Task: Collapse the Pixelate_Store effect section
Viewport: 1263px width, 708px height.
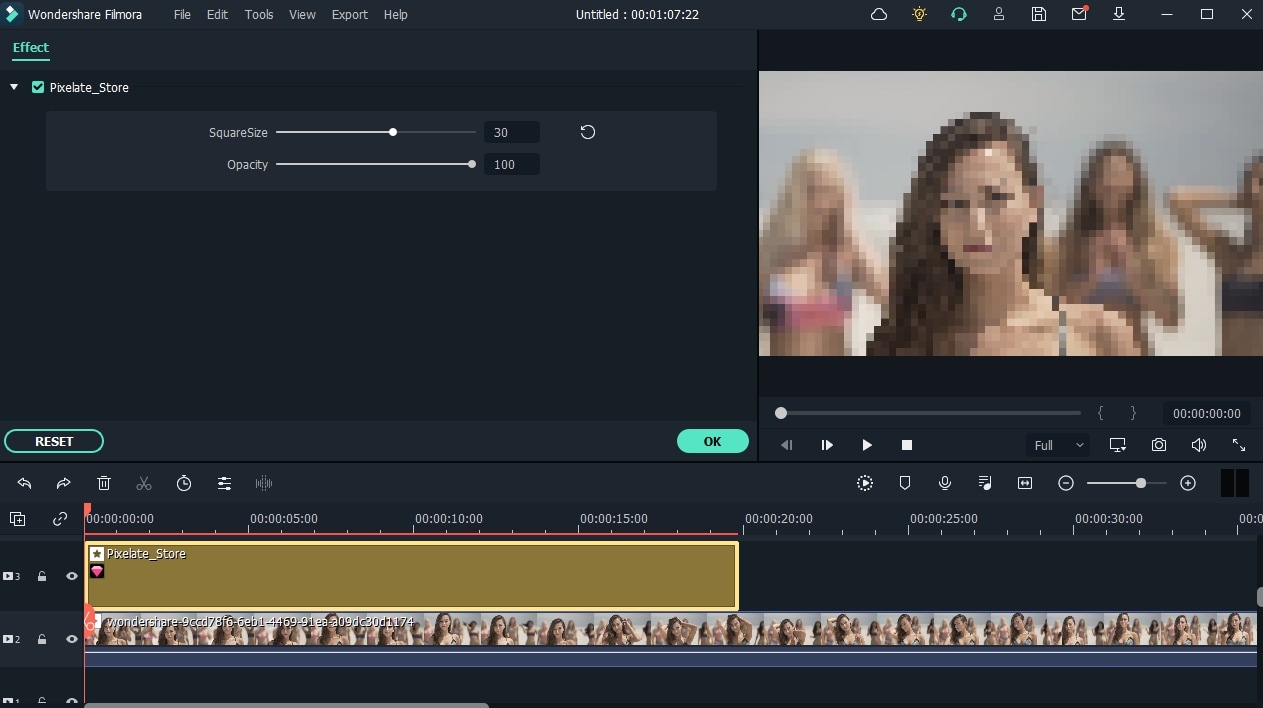Action: click(14, 87)
